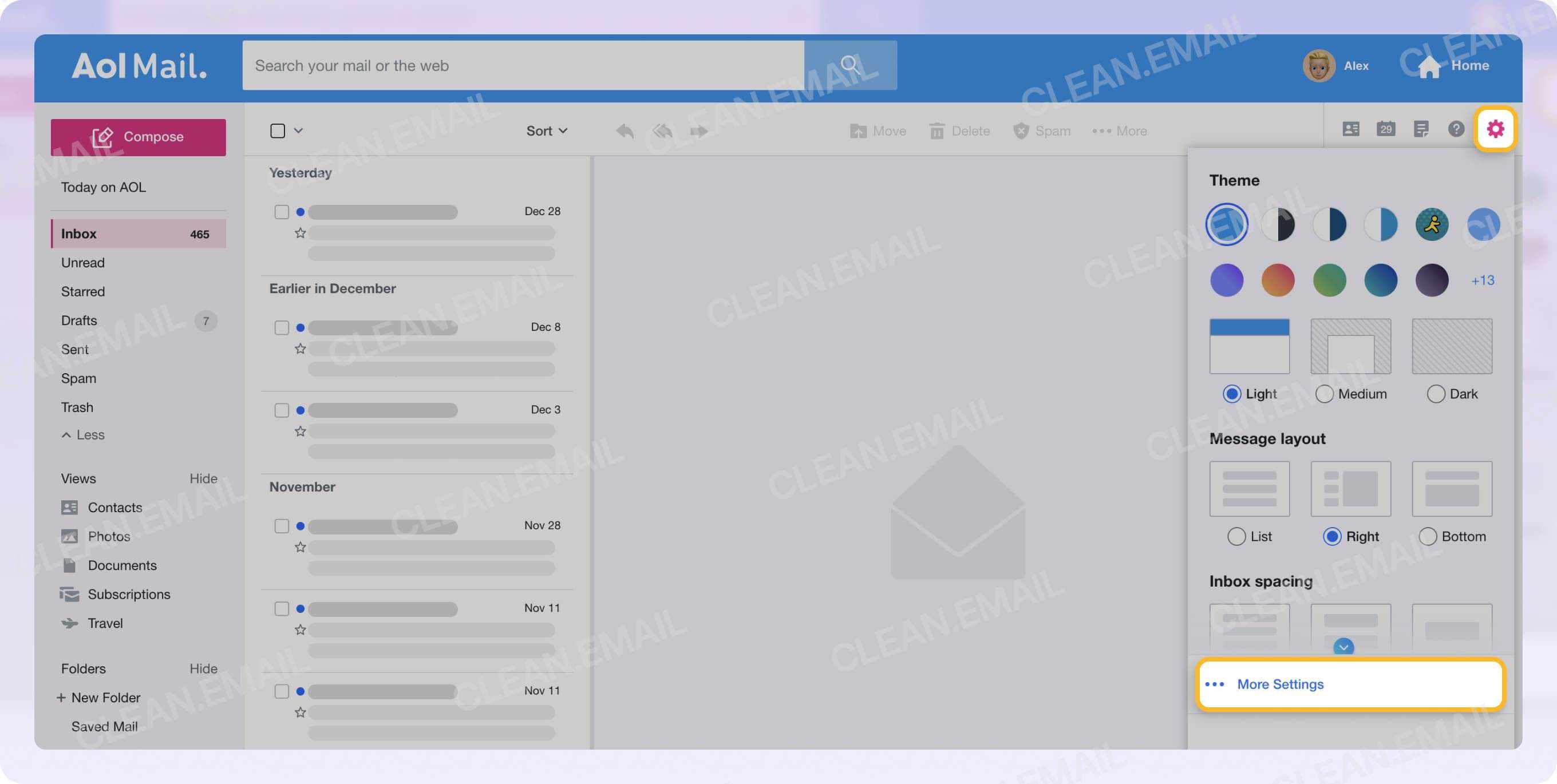Open the Notepad icon in the header
Image resolution: width=1557 pixels, height=784 pixels.
(x=1421, y=128)
